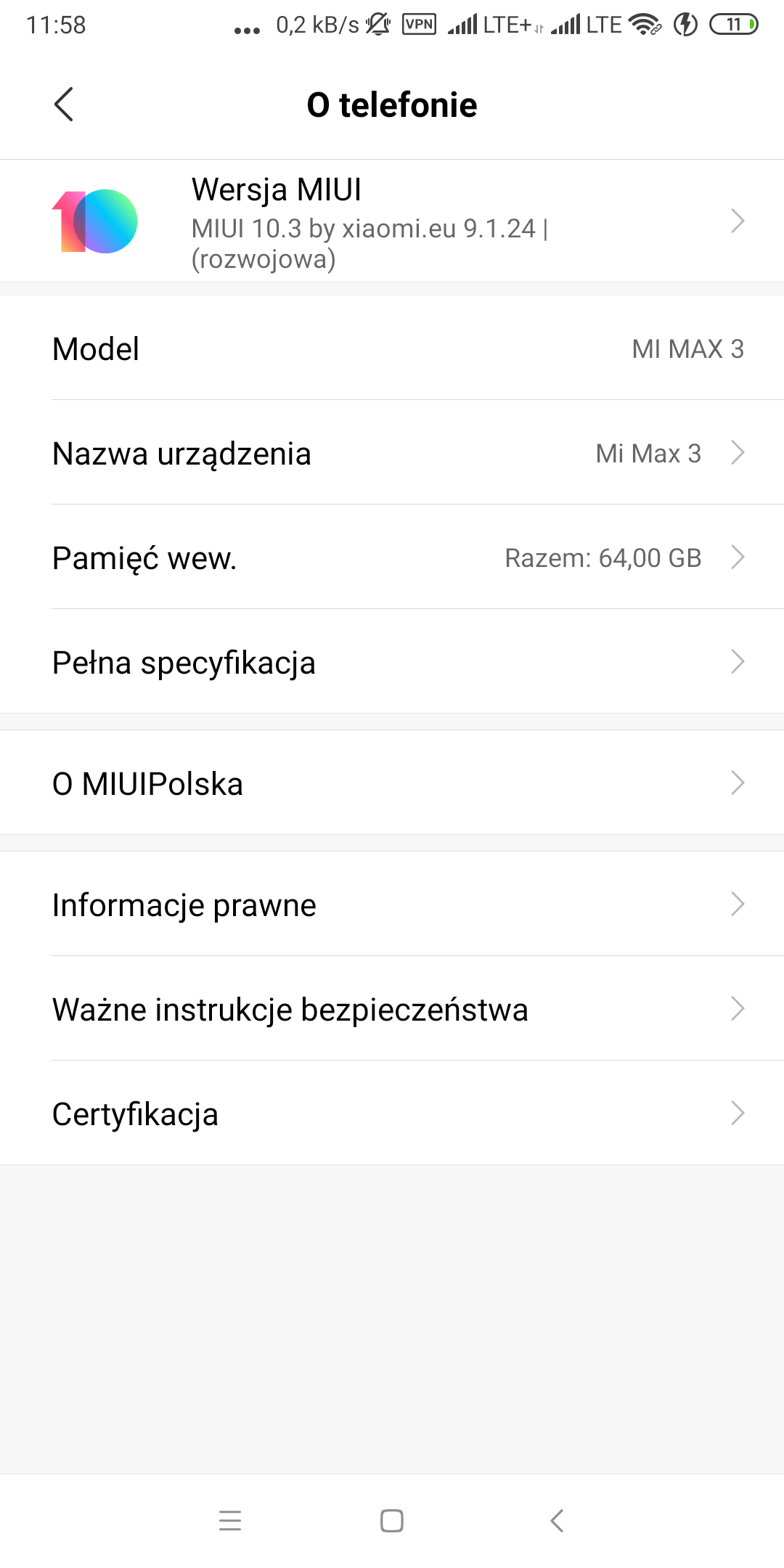The height and width of the screenshot is (1568, 784).
Task: Tap the O telefonie title
Action: (392, 105)
